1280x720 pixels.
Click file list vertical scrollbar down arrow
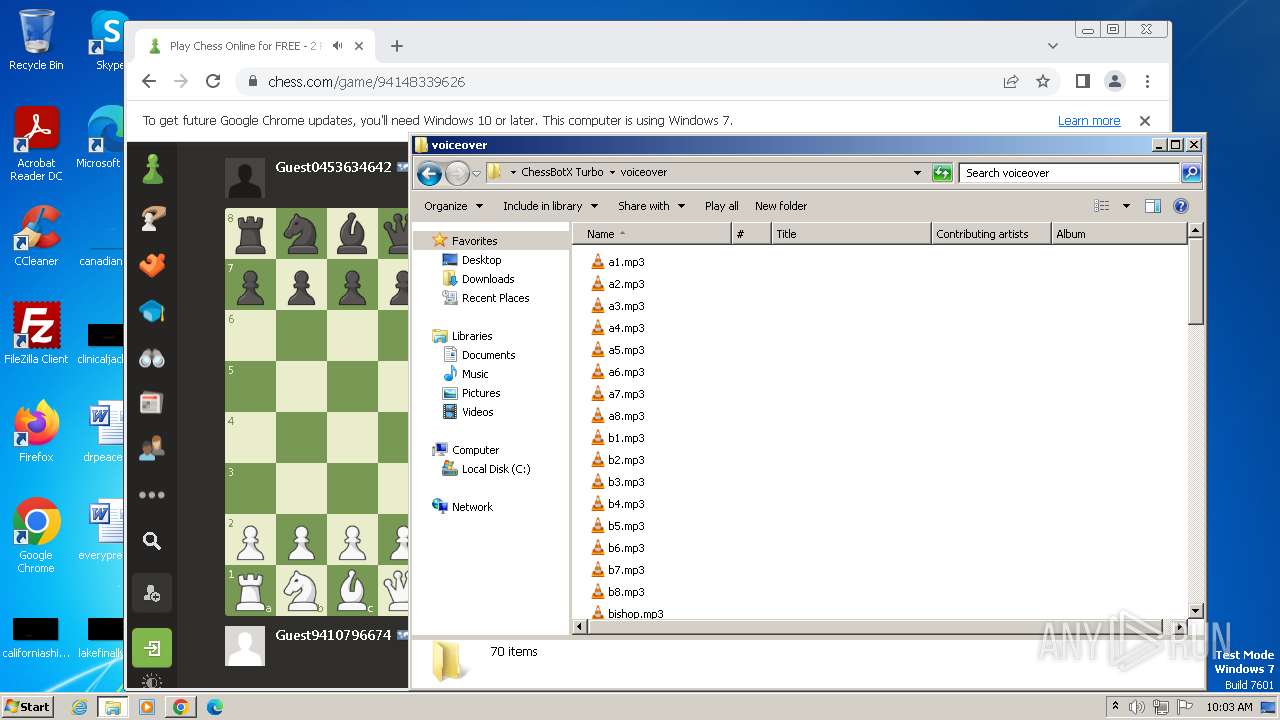click(1195, 610)
